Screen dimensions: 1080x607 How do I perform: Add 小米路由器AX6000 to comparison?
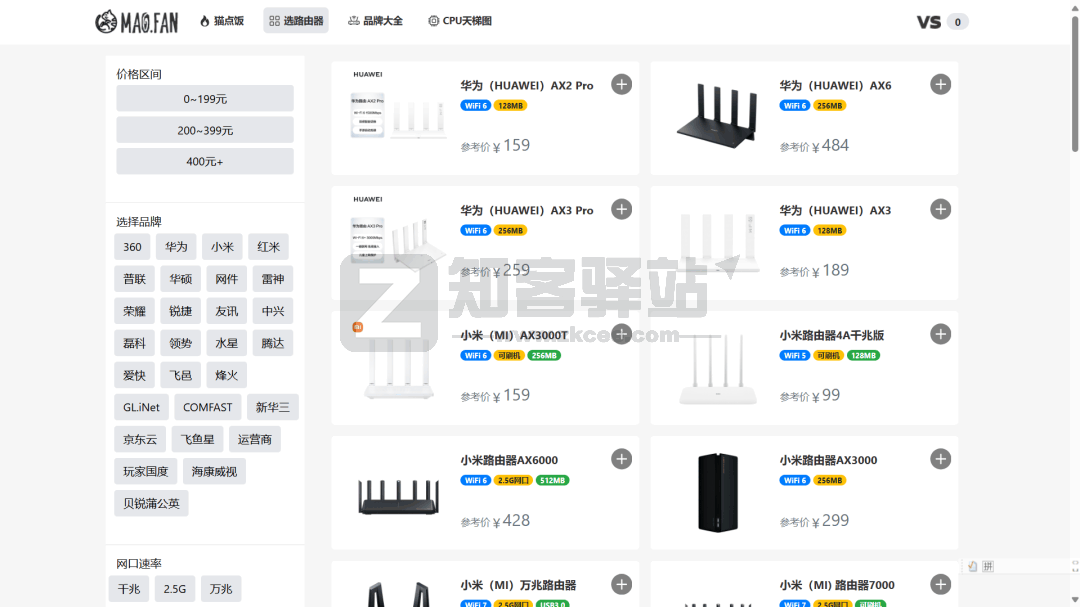click(621, 459)
